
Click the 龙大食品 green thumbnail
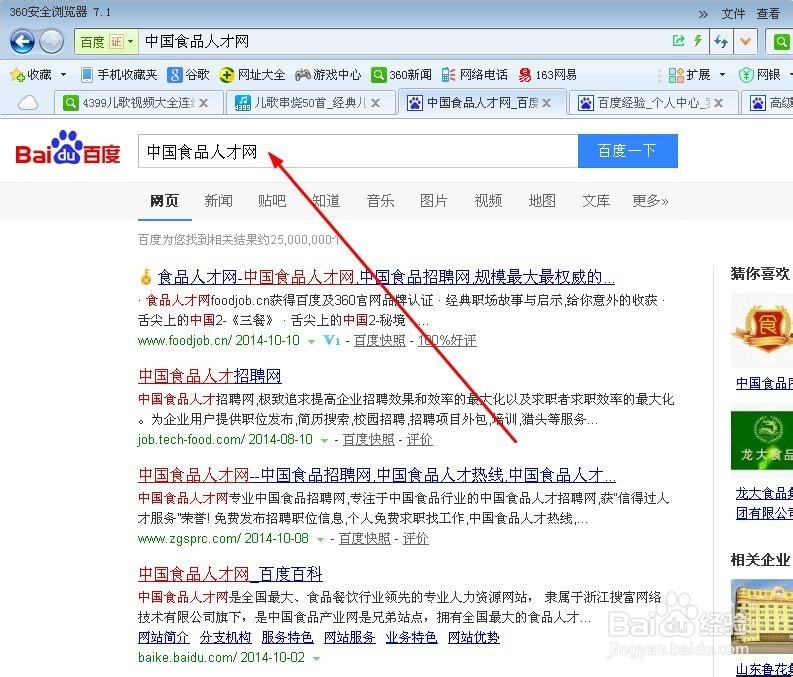762,440
